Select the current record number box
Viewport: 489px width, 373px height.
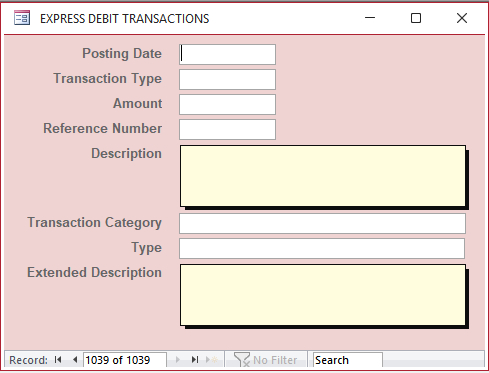coord(125,360)
